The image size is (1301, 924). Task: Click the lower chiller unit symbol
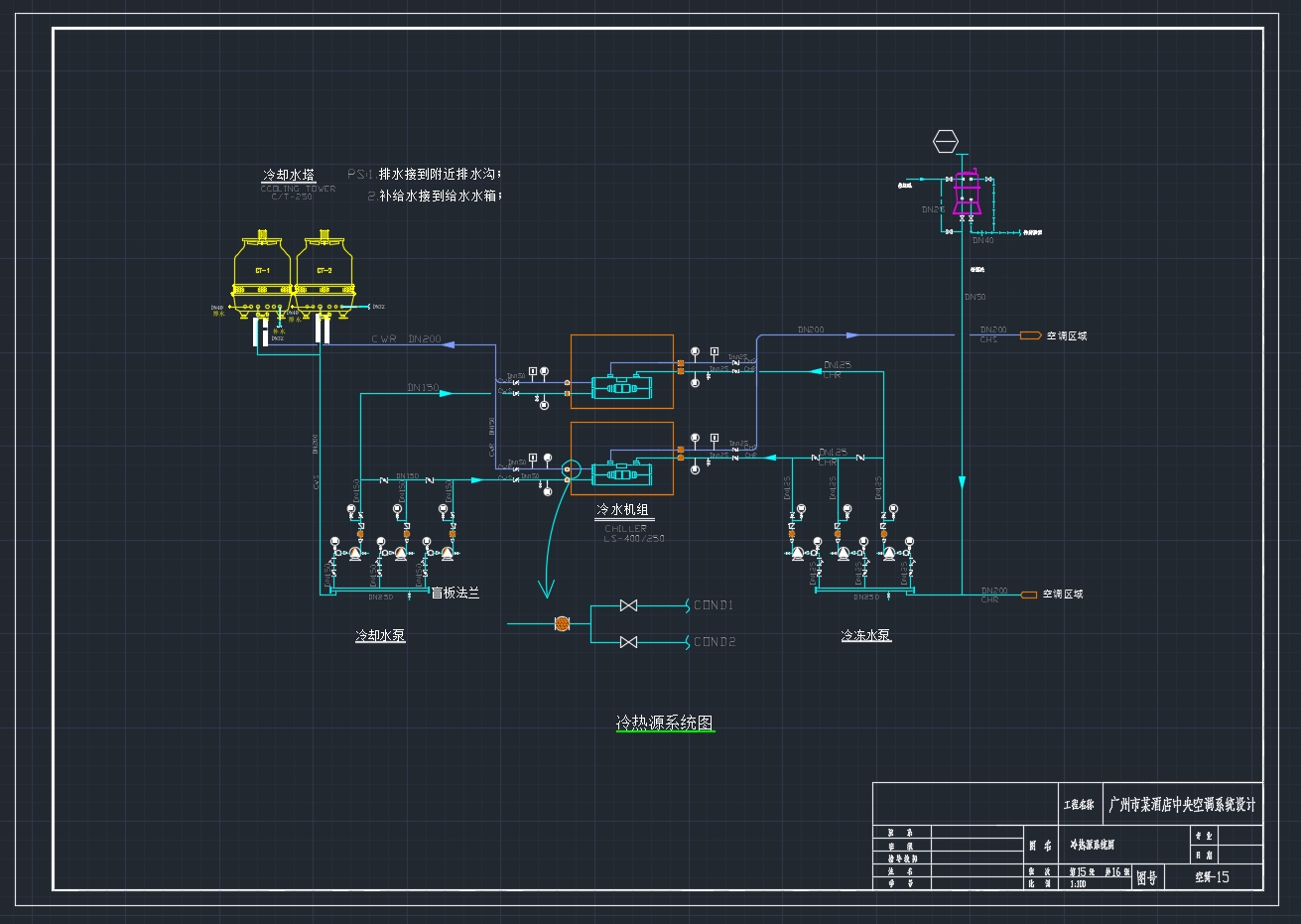coord(621,473)
